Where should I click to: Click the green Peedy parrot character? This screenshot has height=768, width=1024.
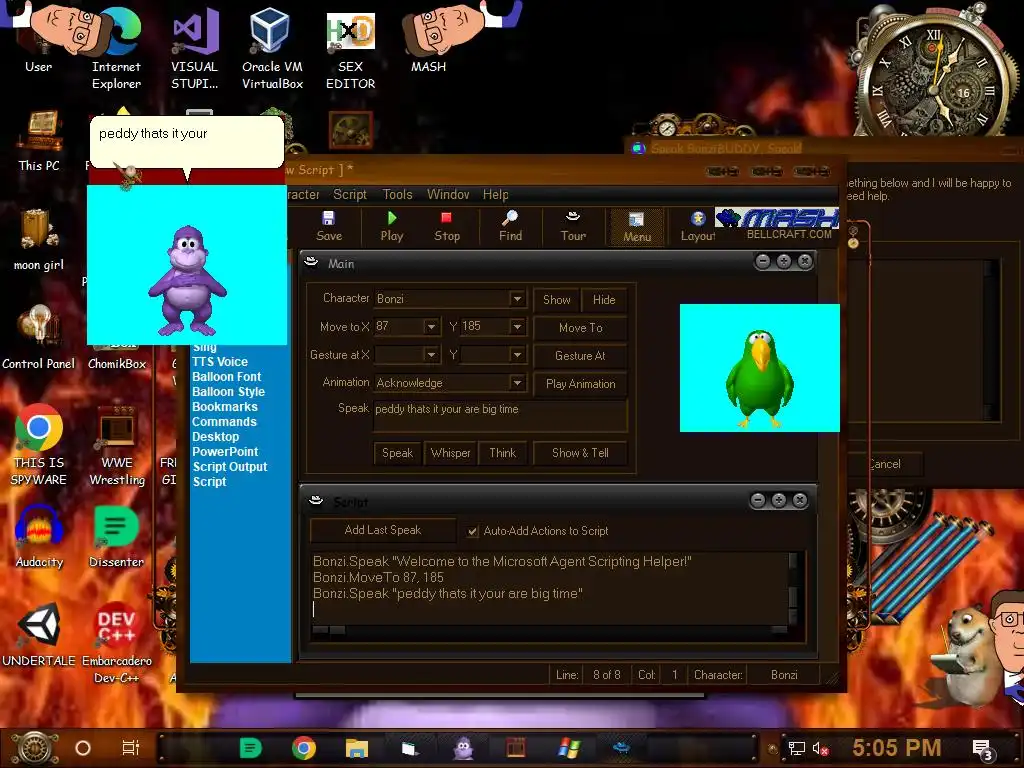point(760,378)
